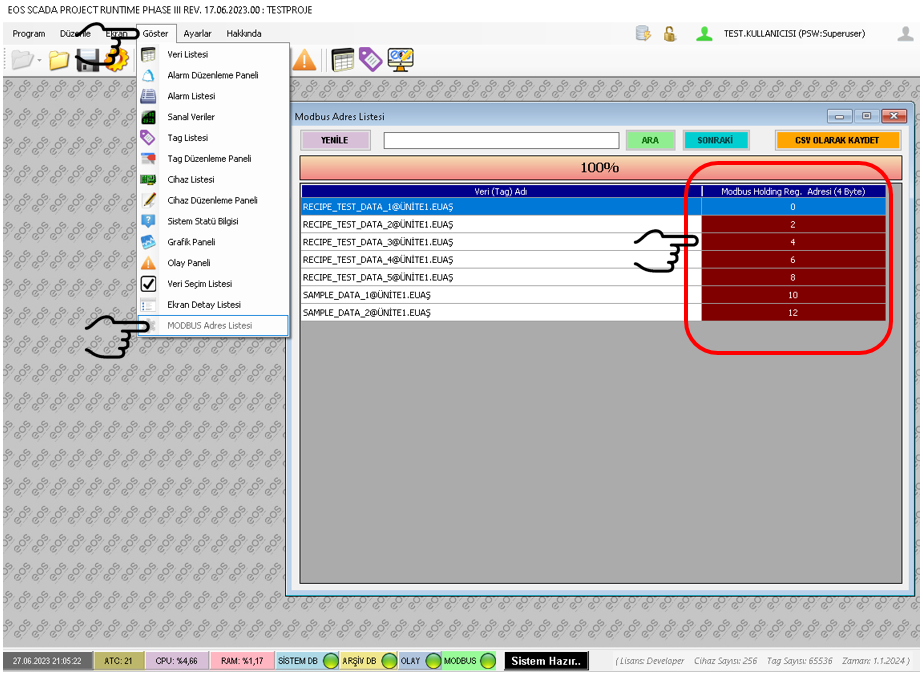Expand the open-project dropdown arrow
Viewport: 923px width, 677px height.
pyautogui.click(x=39, y=61)
